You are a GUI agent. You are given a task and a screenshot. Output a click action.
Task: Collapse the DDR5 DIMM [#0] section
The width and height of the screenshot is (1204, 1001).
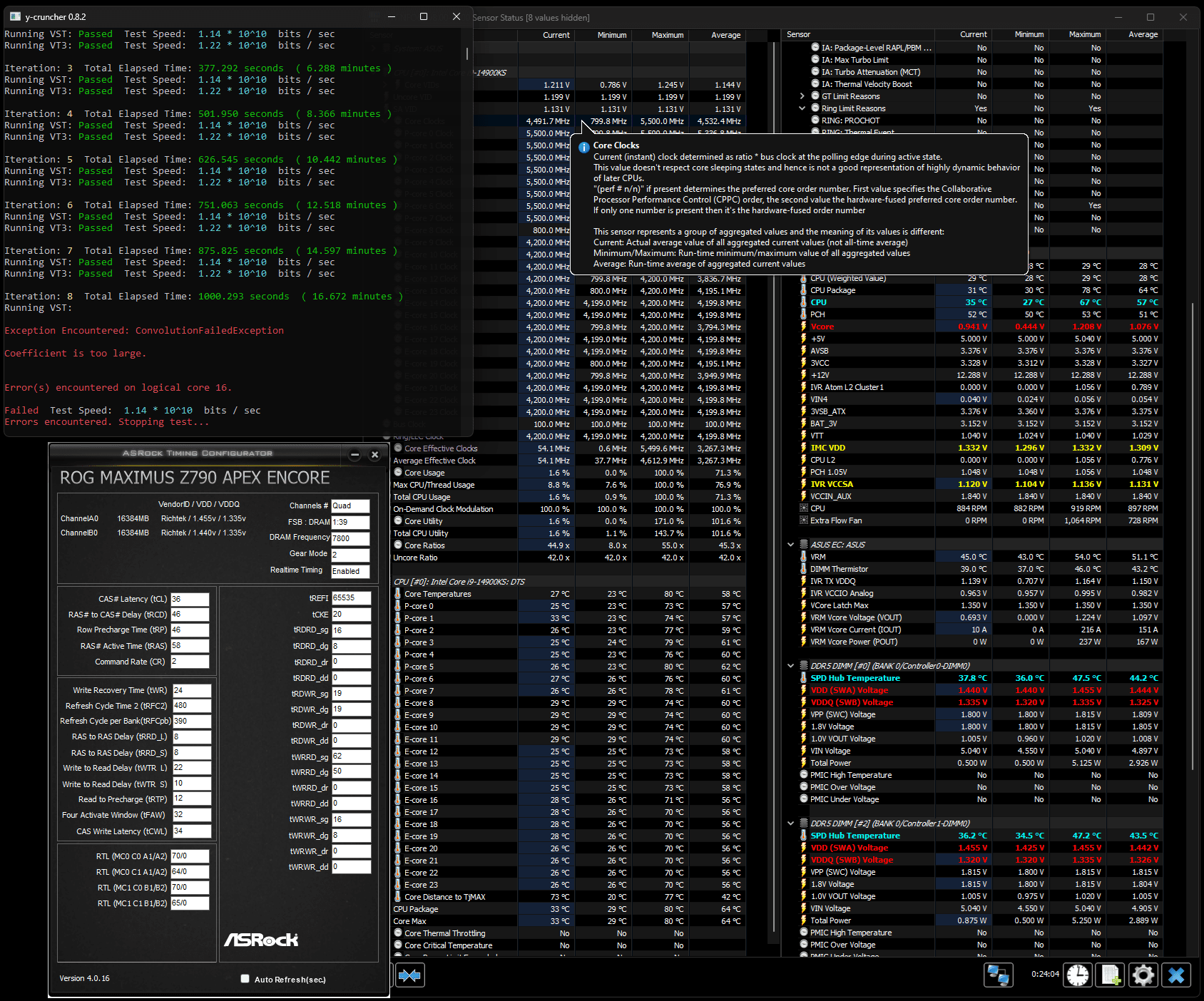790,666
